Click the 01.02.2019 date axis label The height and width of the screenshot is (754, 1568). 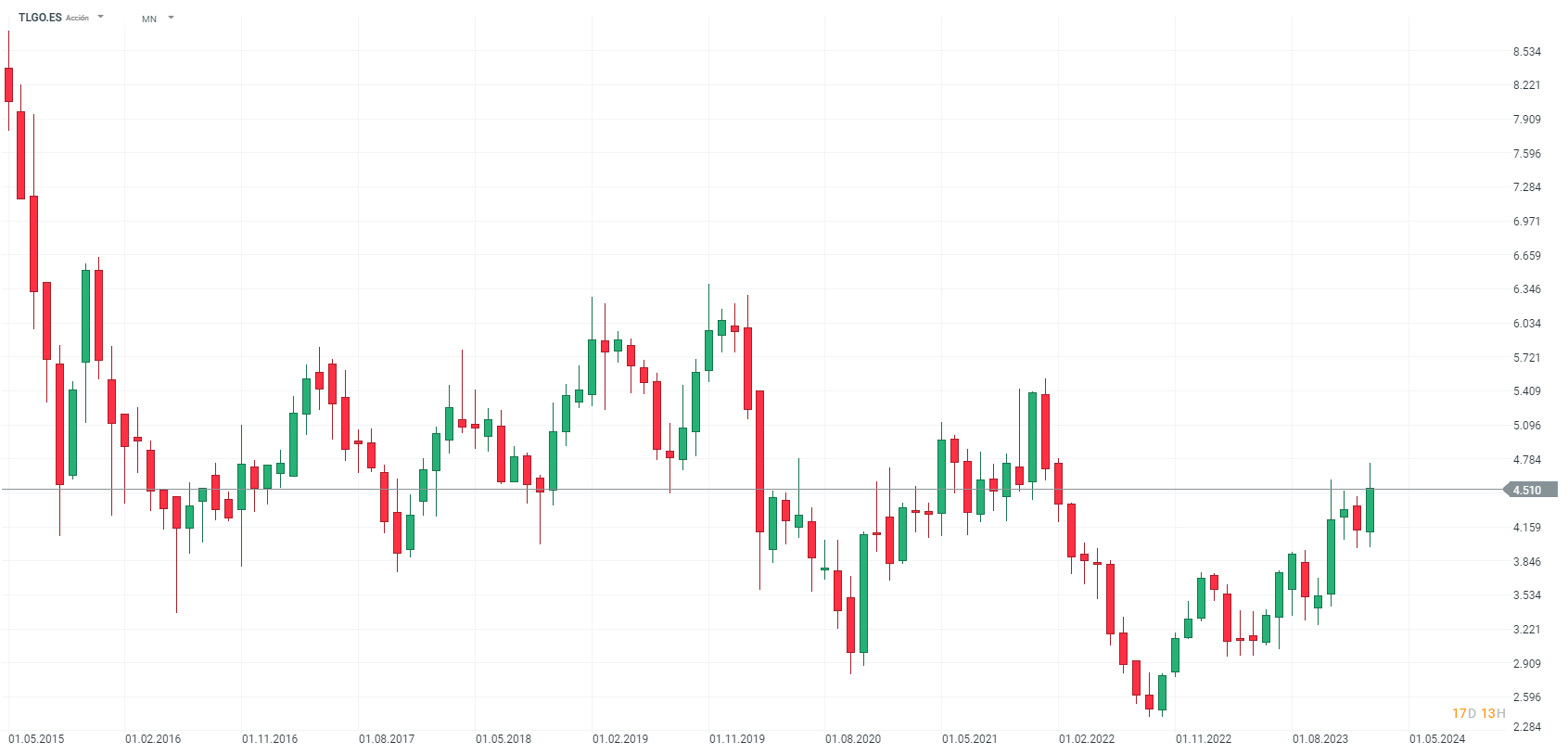(x=620, y=739)
